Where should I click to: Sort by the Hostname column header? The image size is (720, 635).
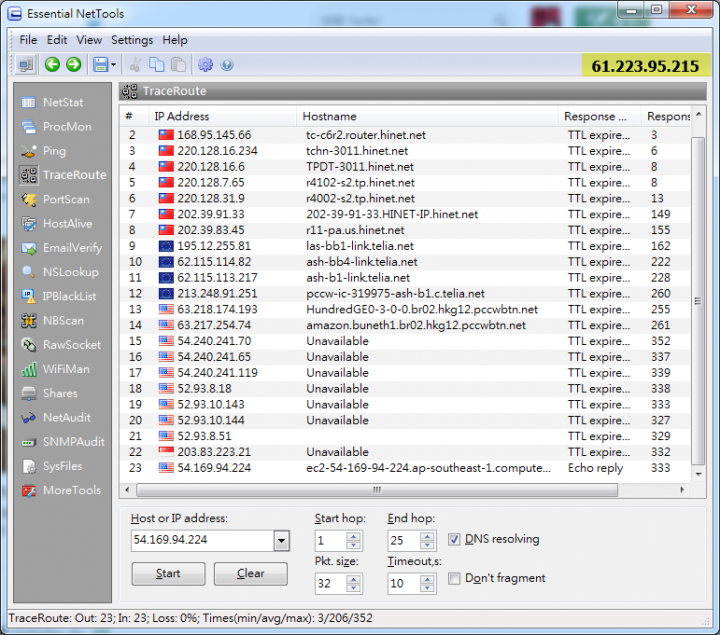pos(427,116)
